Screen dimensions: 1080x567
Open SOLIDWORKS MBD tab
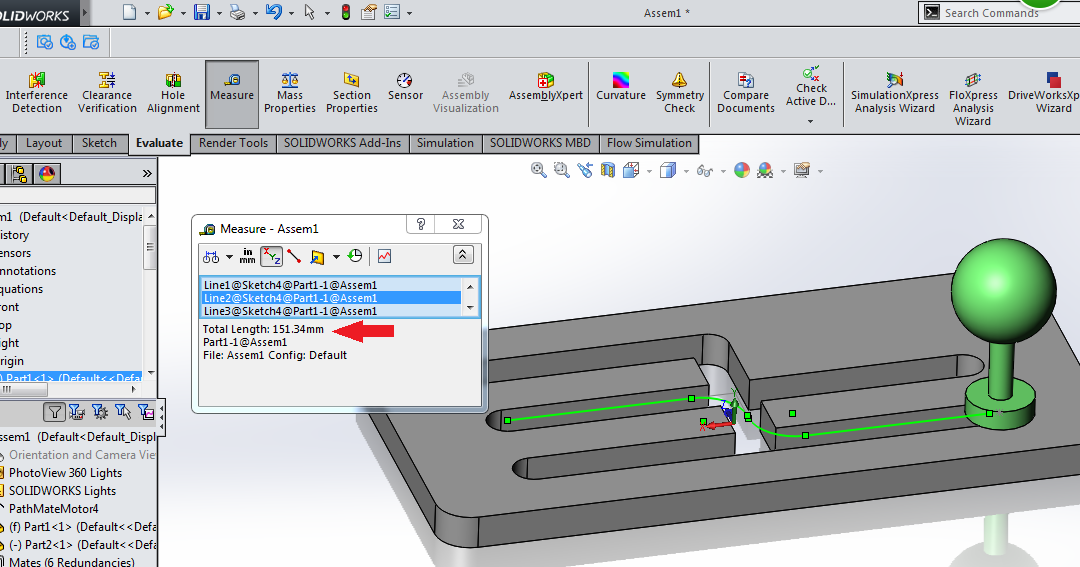(540, 143)
